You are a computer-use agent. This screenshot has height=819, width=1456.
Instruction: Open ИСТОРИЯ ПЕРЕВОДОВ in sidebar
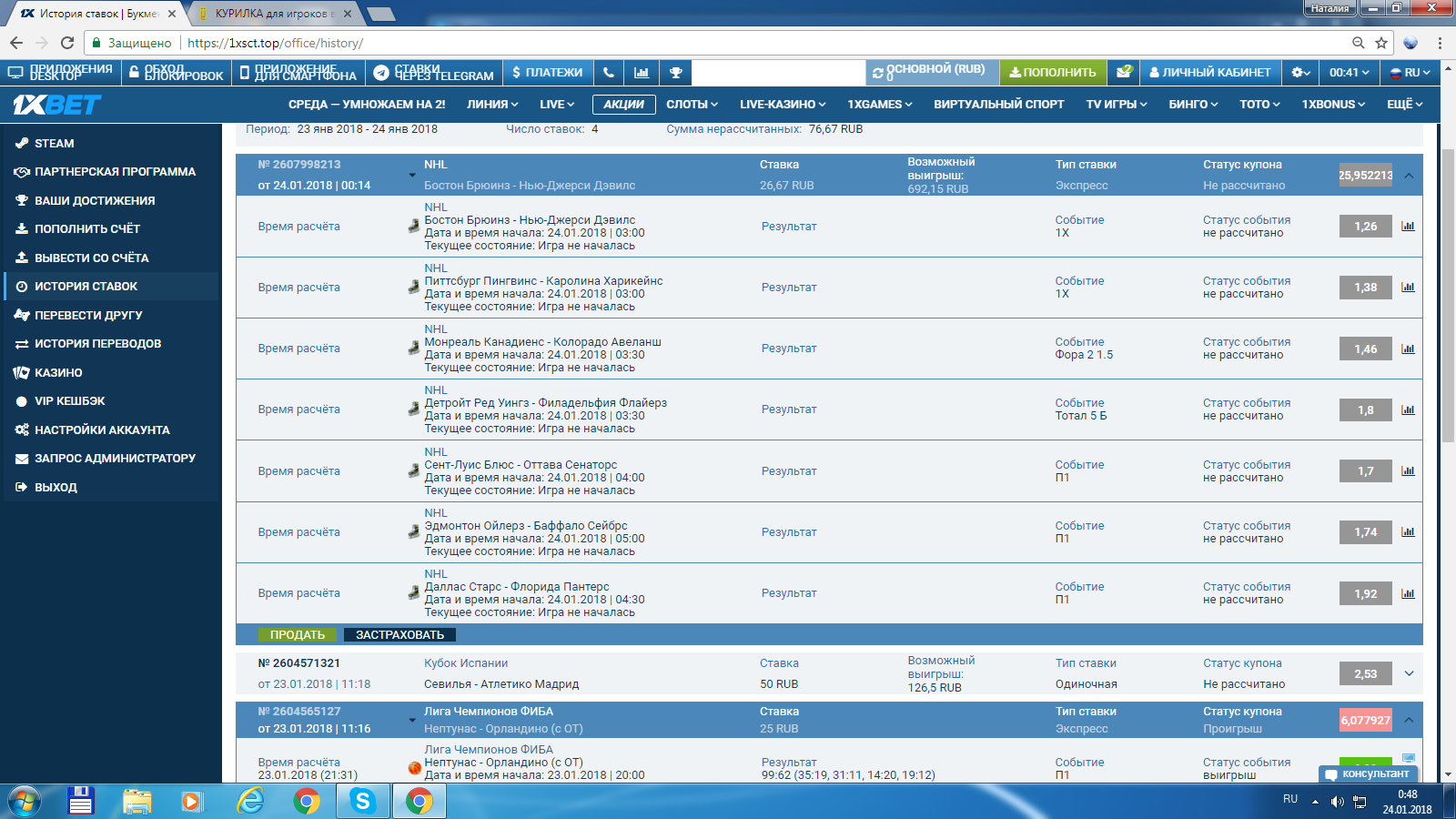click(111, 344)
